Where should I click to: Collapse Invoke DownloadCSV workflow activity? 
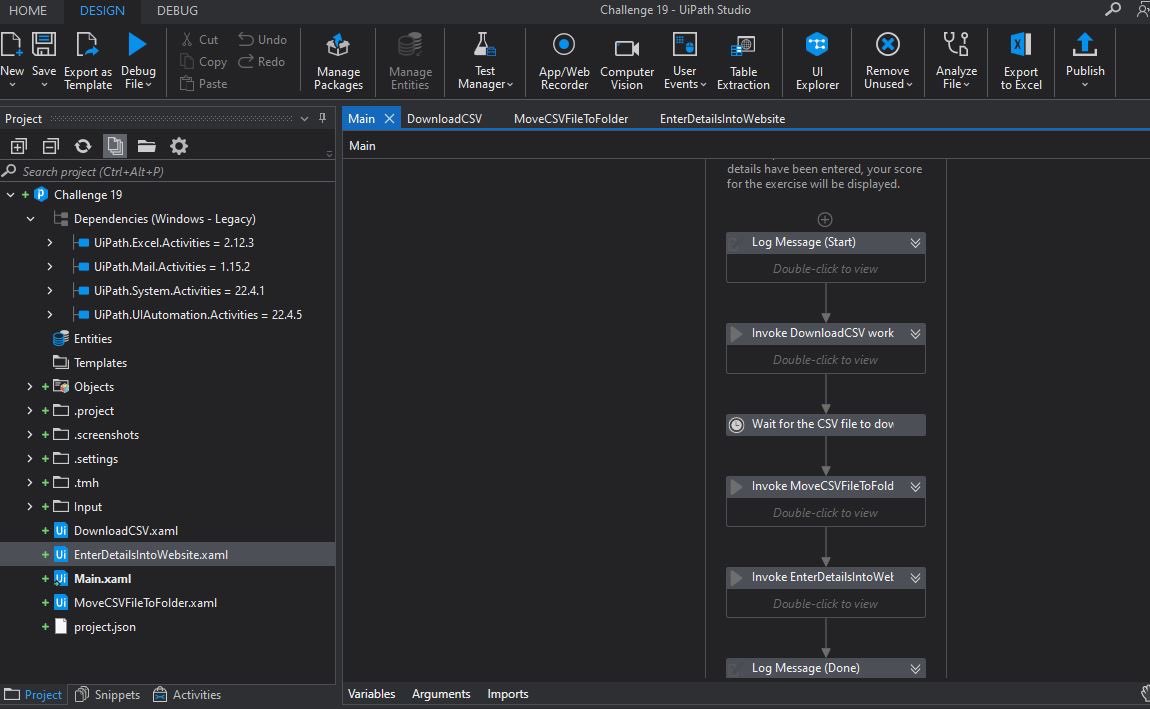tap(915, 334)
